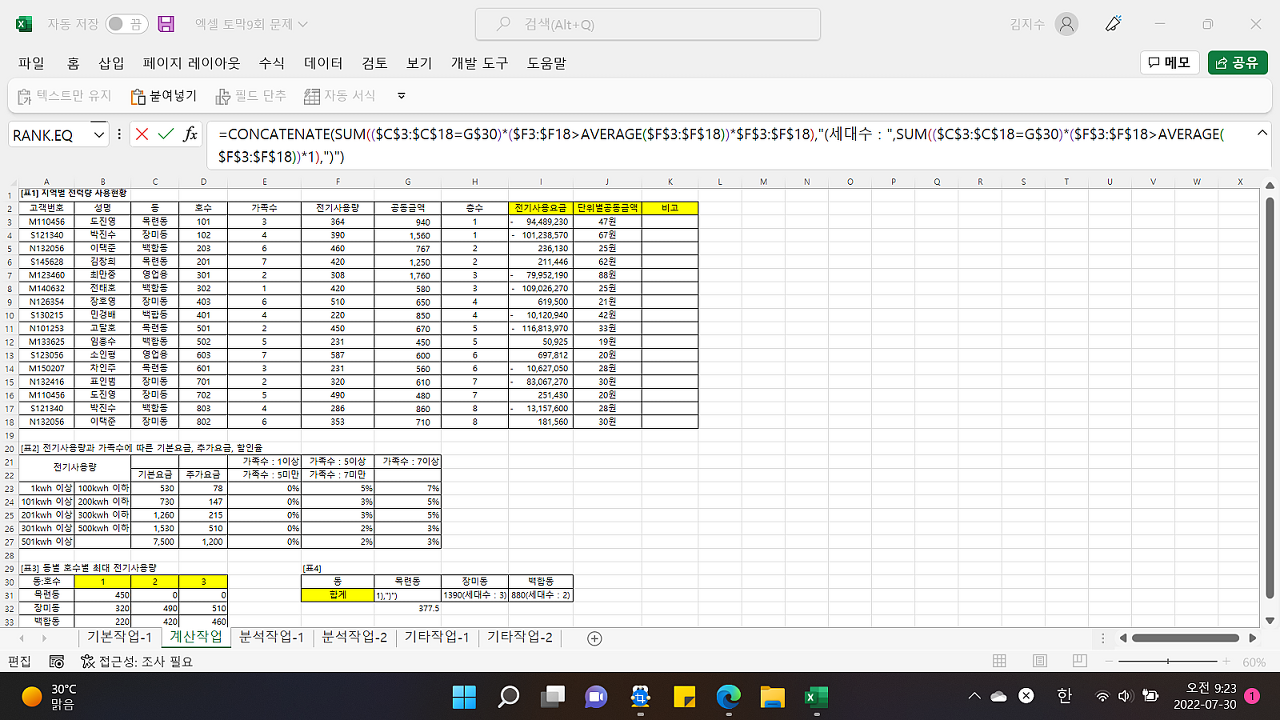Click the Save disk icon in title bar
1280x720 pixels.
[x=166, y=24]
